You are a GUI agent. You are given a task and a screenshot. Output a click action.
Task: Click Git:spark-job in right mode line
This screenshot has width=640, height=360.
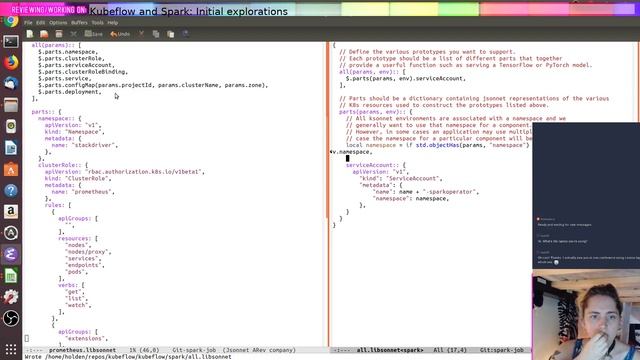(x=502, y=350)
